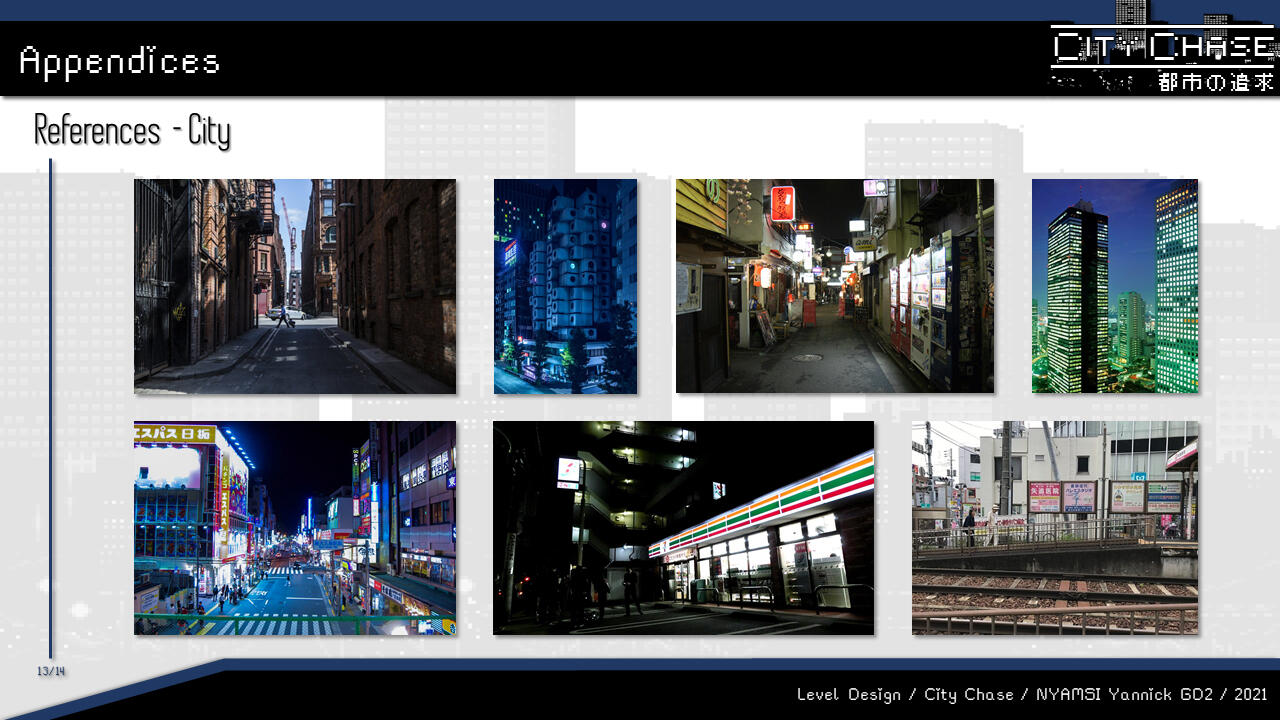Select the 7-Eleven convenience store photo

(683, 527)
